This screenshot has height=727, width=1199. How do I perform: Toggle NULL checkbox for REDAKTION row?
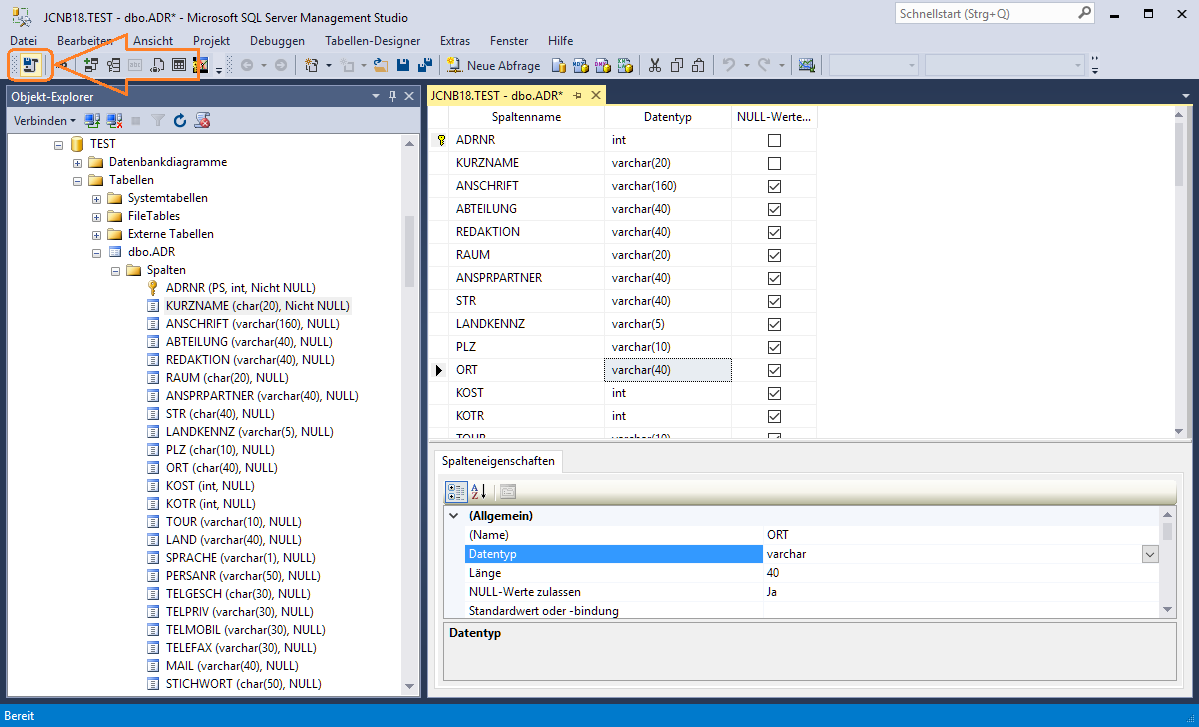[774, 232]
